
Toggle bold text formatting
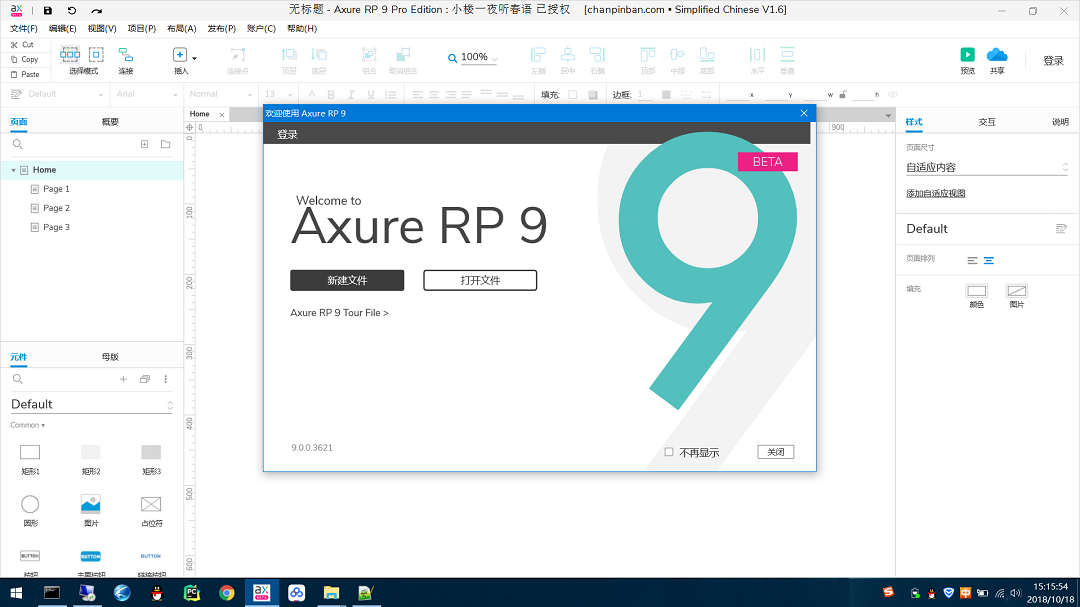click(331, 93)
